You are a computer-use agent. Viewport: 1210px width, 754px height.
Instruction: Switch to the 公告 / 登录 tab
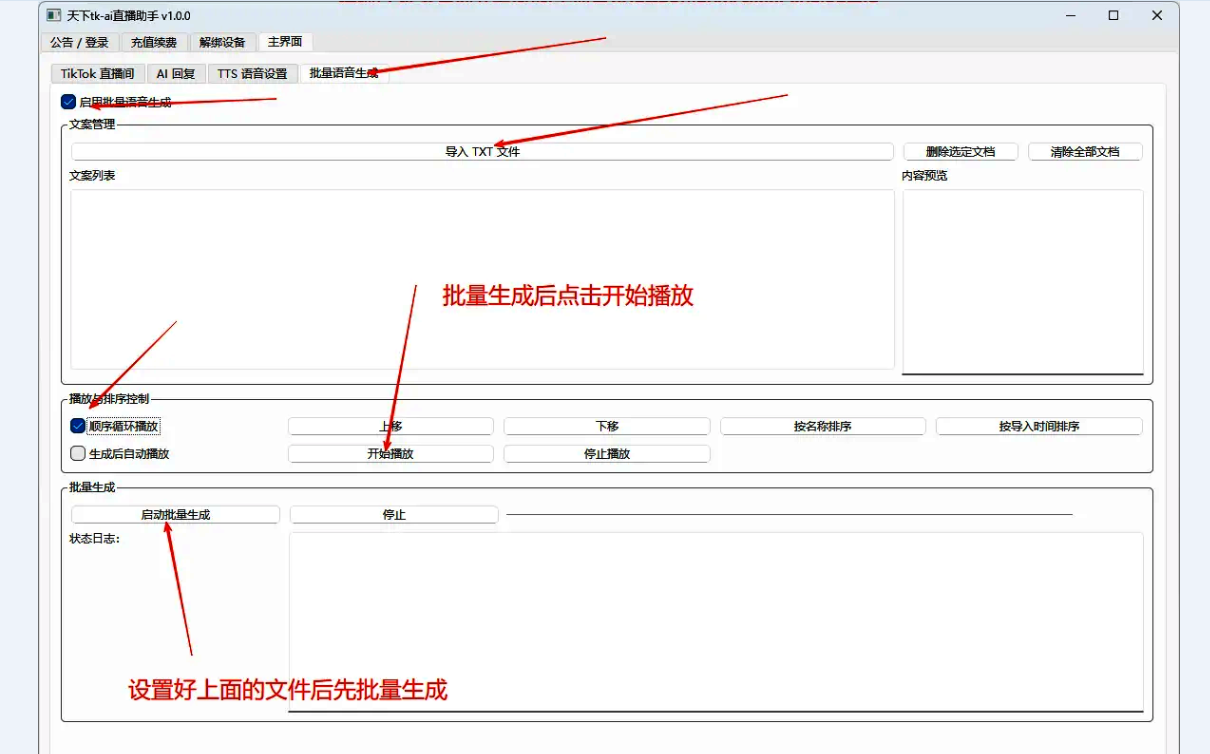pyautogui.click(x=79, y=42)
